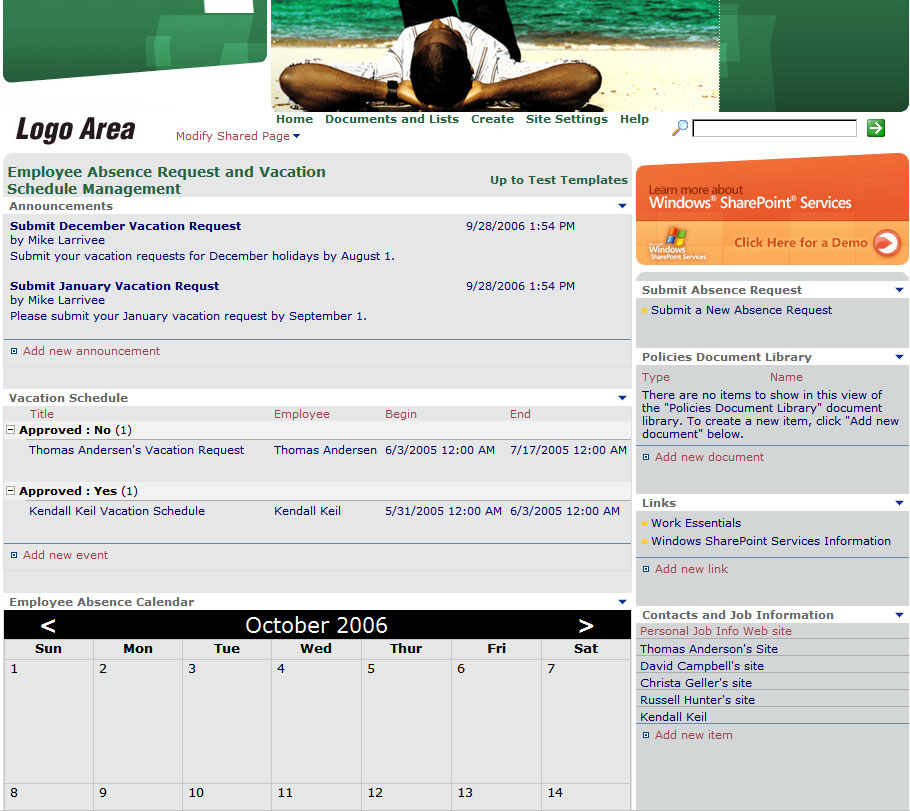Click the Announcements web part title

point(61,206)
